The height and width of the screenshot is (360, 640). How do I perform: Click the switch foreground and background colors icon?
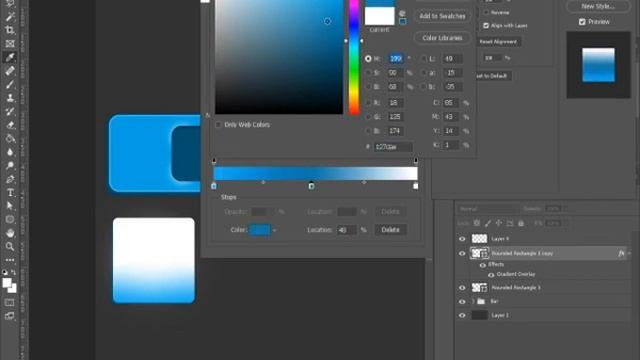14,272
